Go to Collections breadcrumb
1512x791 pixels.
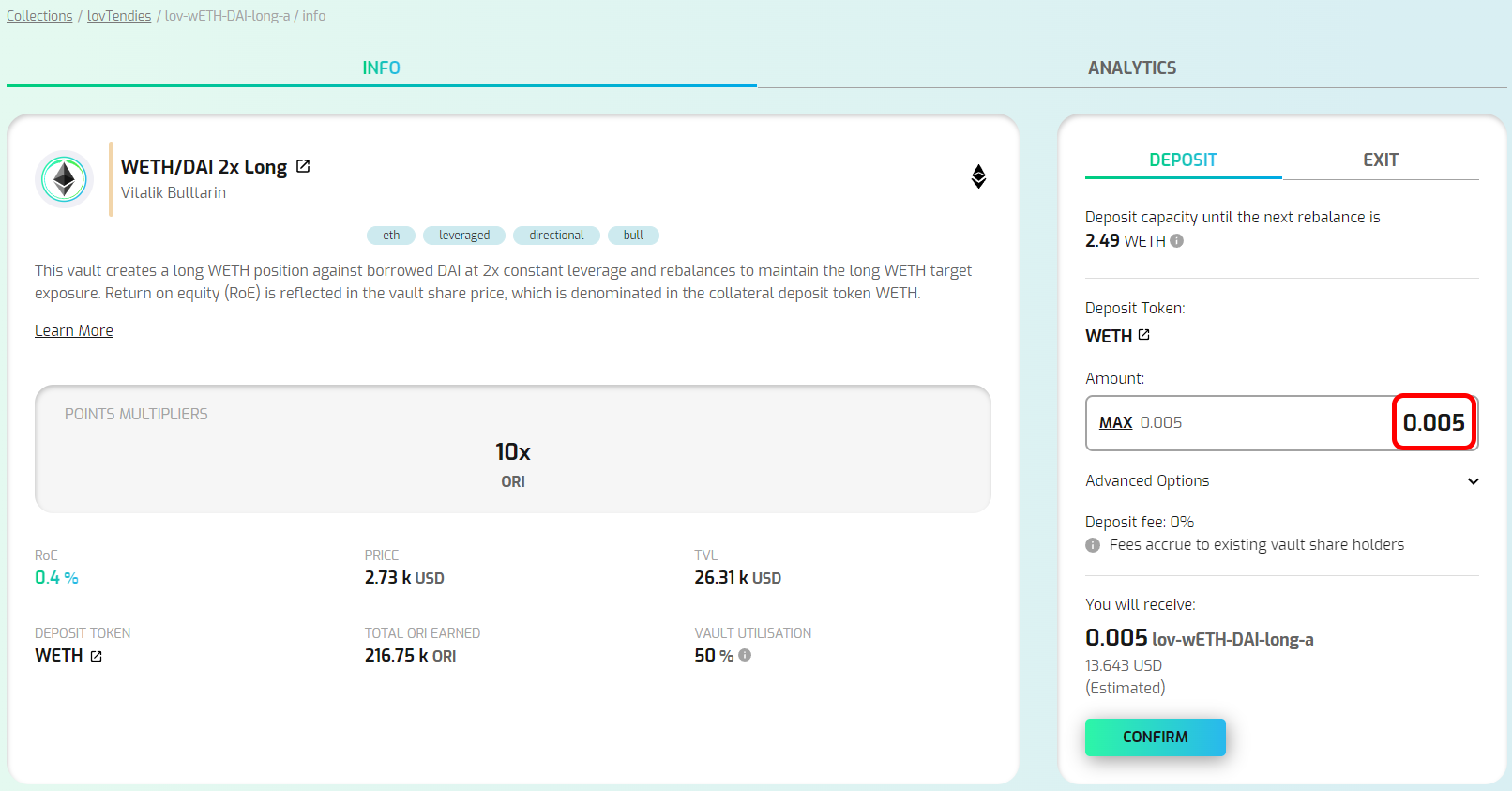[39, 16]
